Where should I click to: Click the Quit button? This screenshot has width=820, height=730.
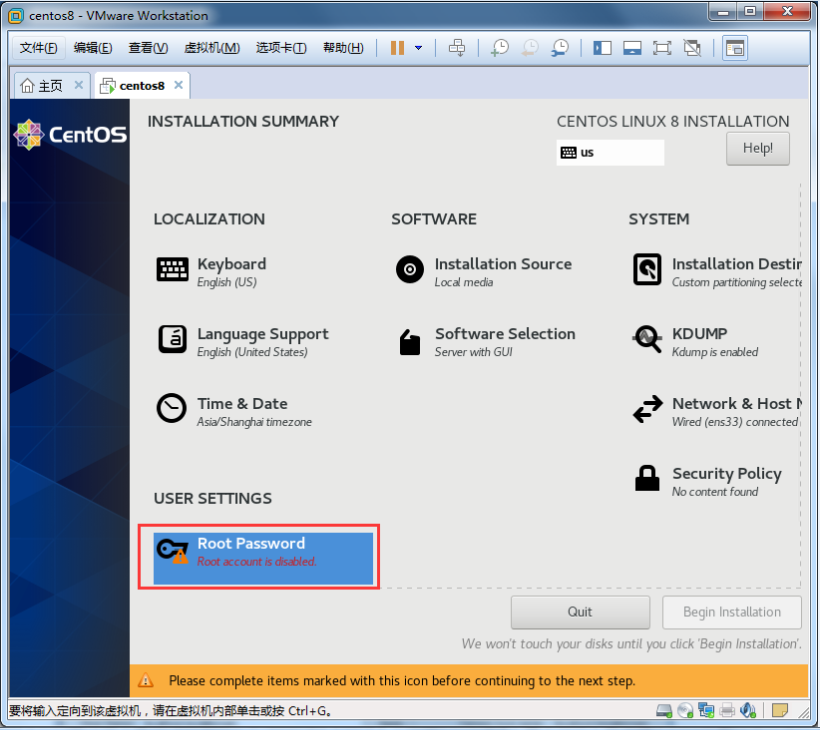pos(580,612)
